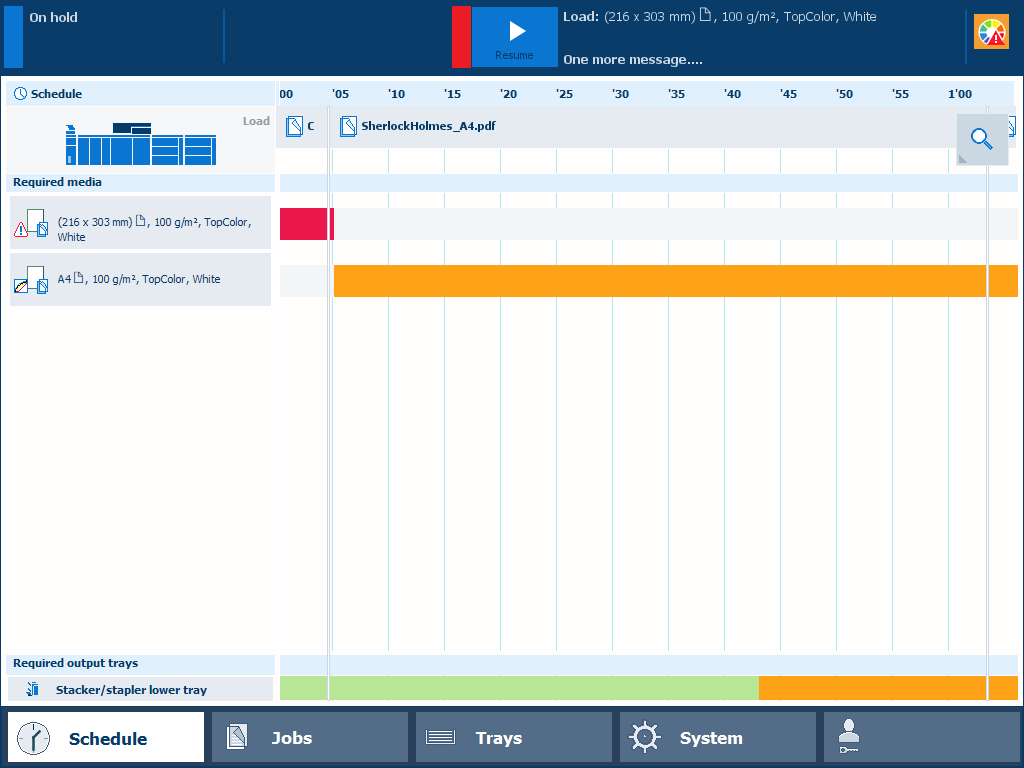Select the SherlockHolmes_A4.pdf job in schedule

pos(428,127)
